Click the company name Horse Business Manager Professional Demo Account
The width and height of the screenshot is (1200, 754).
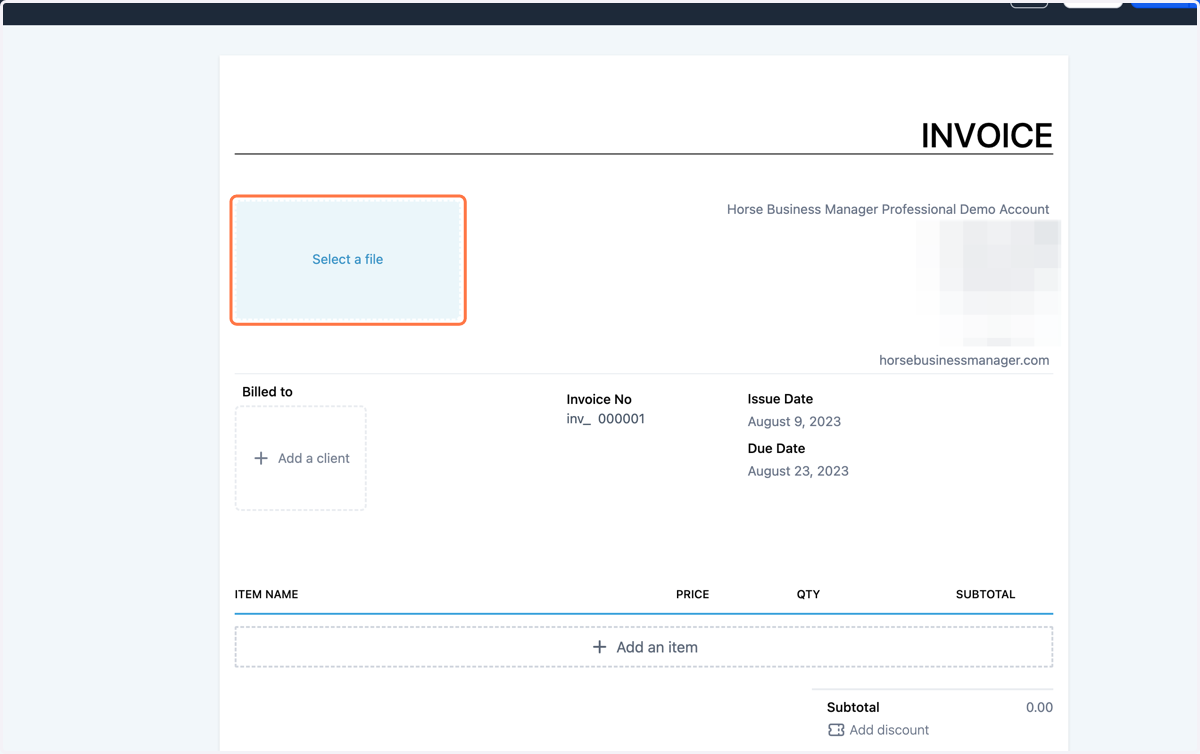pyautogui.click(x=888, y=209)
